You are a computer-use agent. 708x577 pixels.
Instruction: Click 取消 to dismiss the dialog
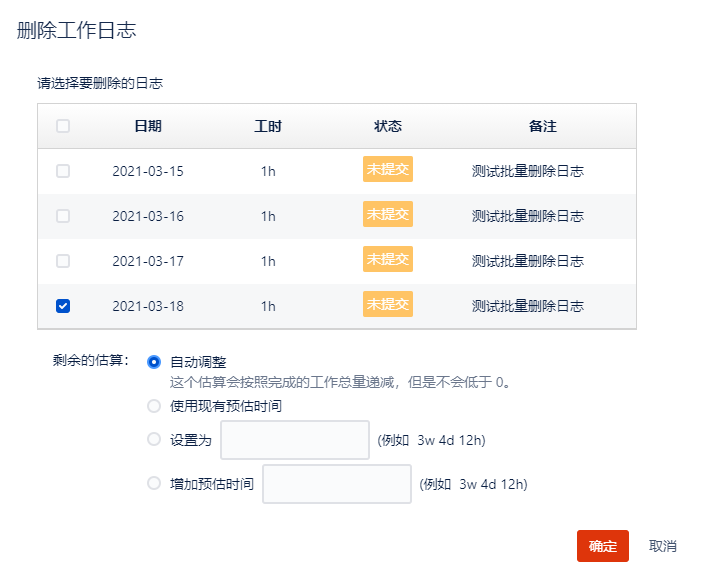coord(662,546)
